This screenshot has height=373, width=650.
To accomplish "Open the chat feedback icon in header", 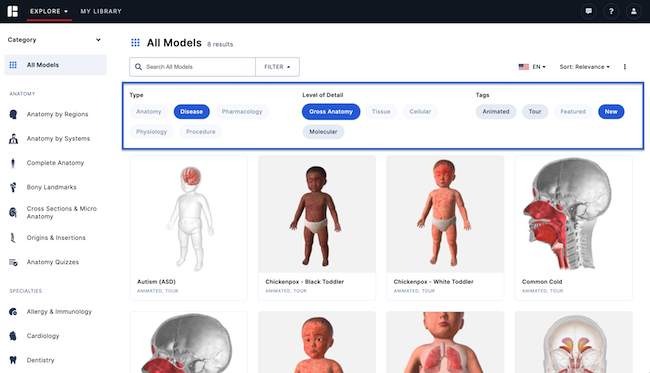I will [x=589, y=11].
